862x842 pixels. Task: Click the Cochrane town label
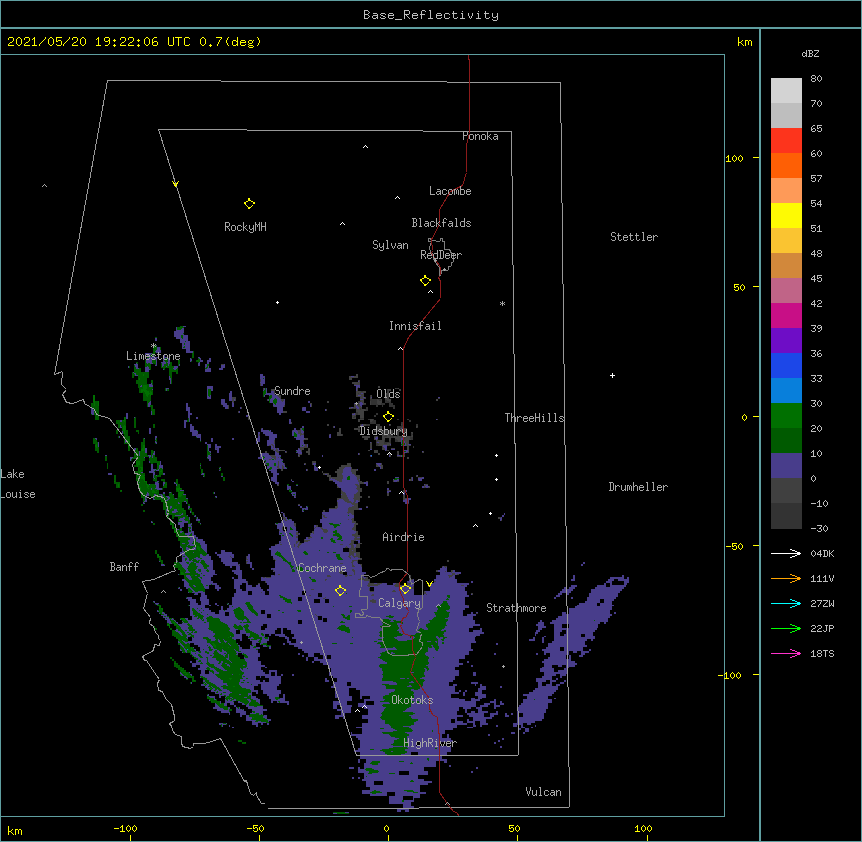click(x=322, y=568)
